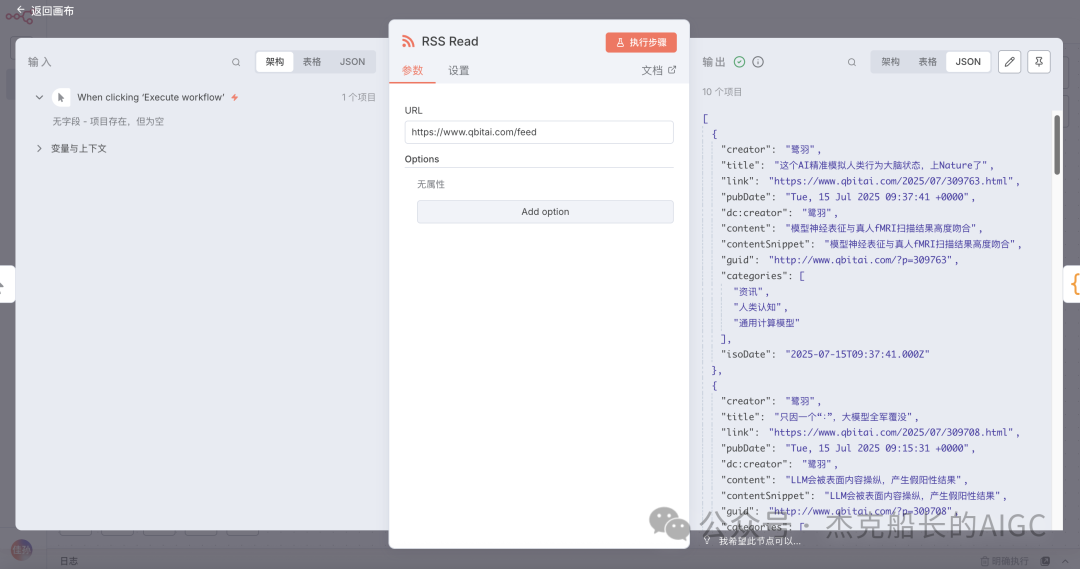Click the output panel vertical scrollbar
The image size is (1080, 569).
[x=1057, y=145]
